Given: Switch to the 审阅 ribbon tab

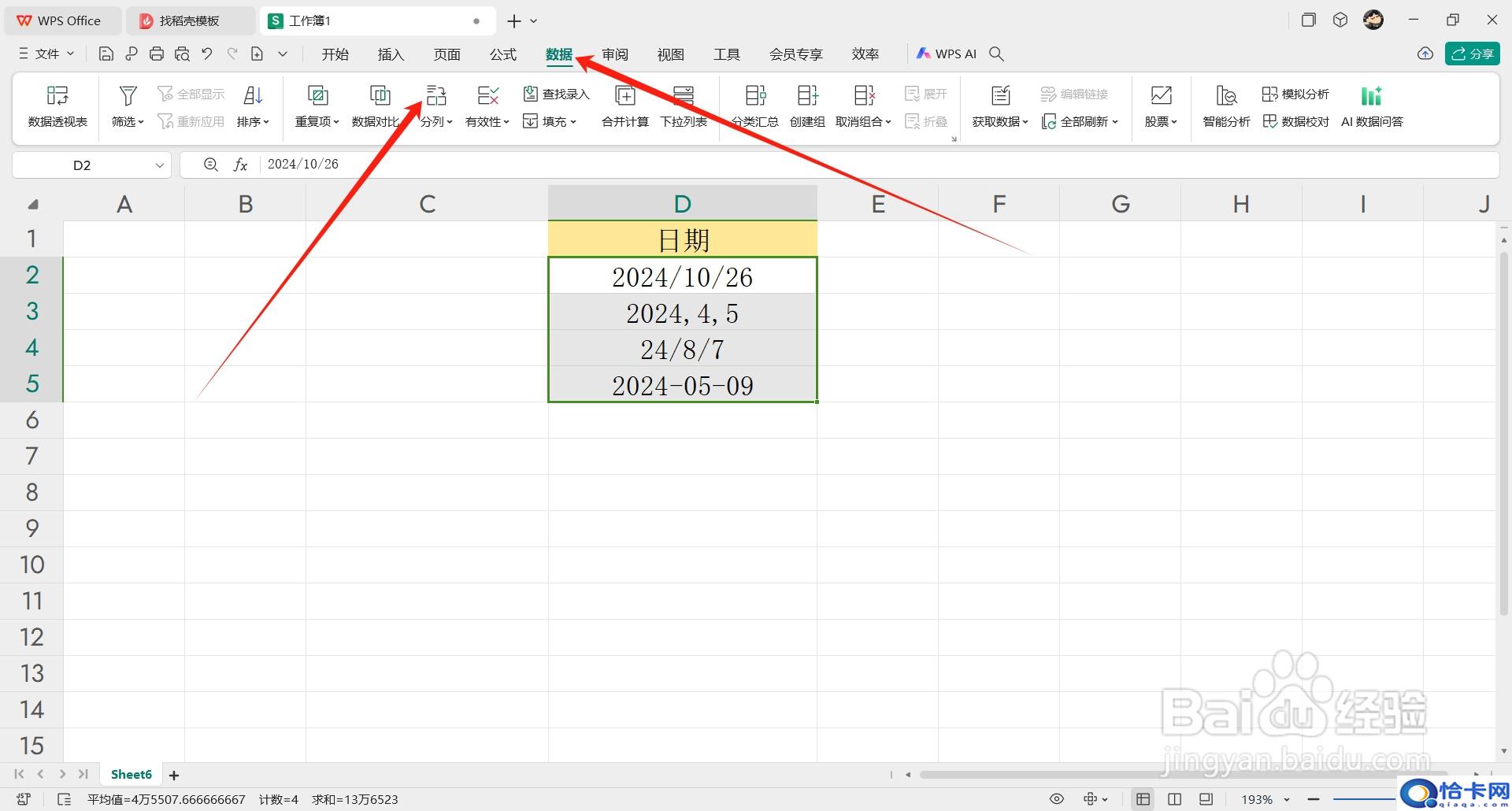Looking at the screenshot, I should coord(615,54).
